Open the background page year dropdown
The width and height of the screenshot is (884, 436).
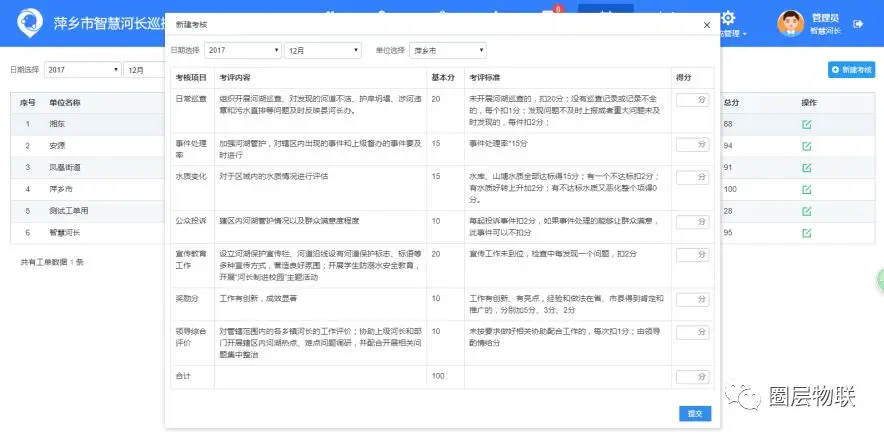82,70
